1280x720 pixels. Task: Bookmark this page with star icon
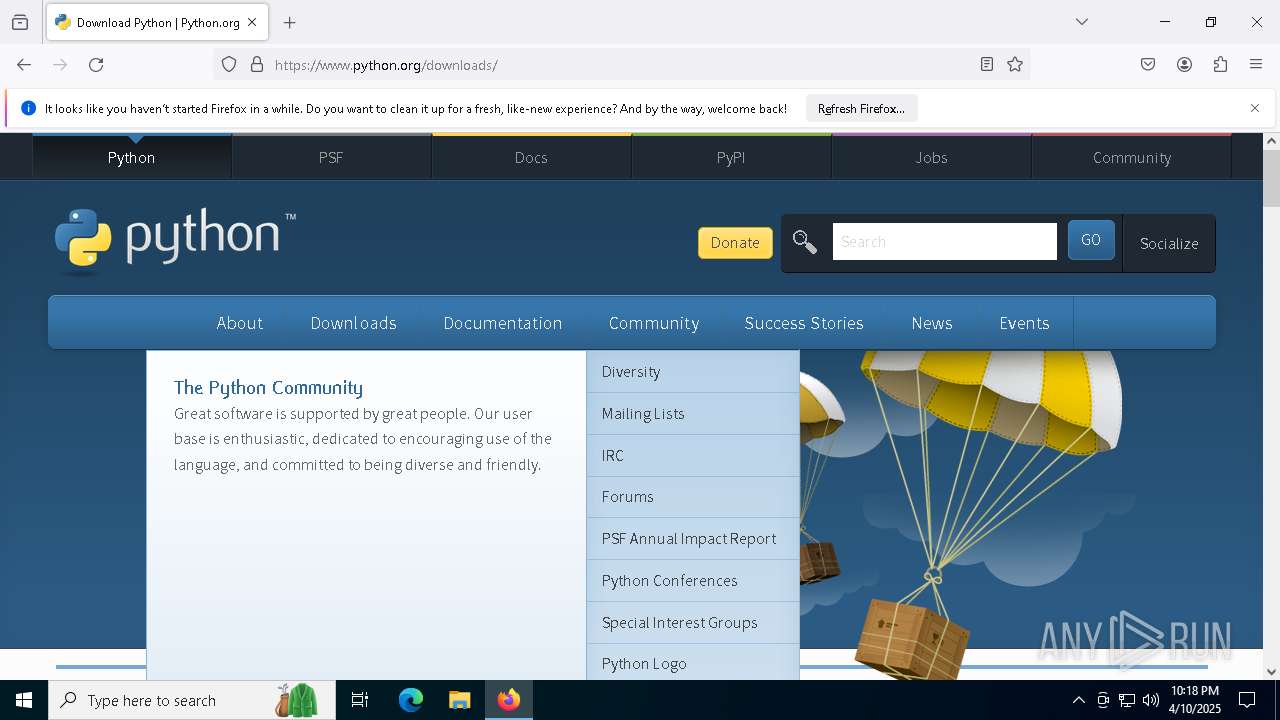1015,65
